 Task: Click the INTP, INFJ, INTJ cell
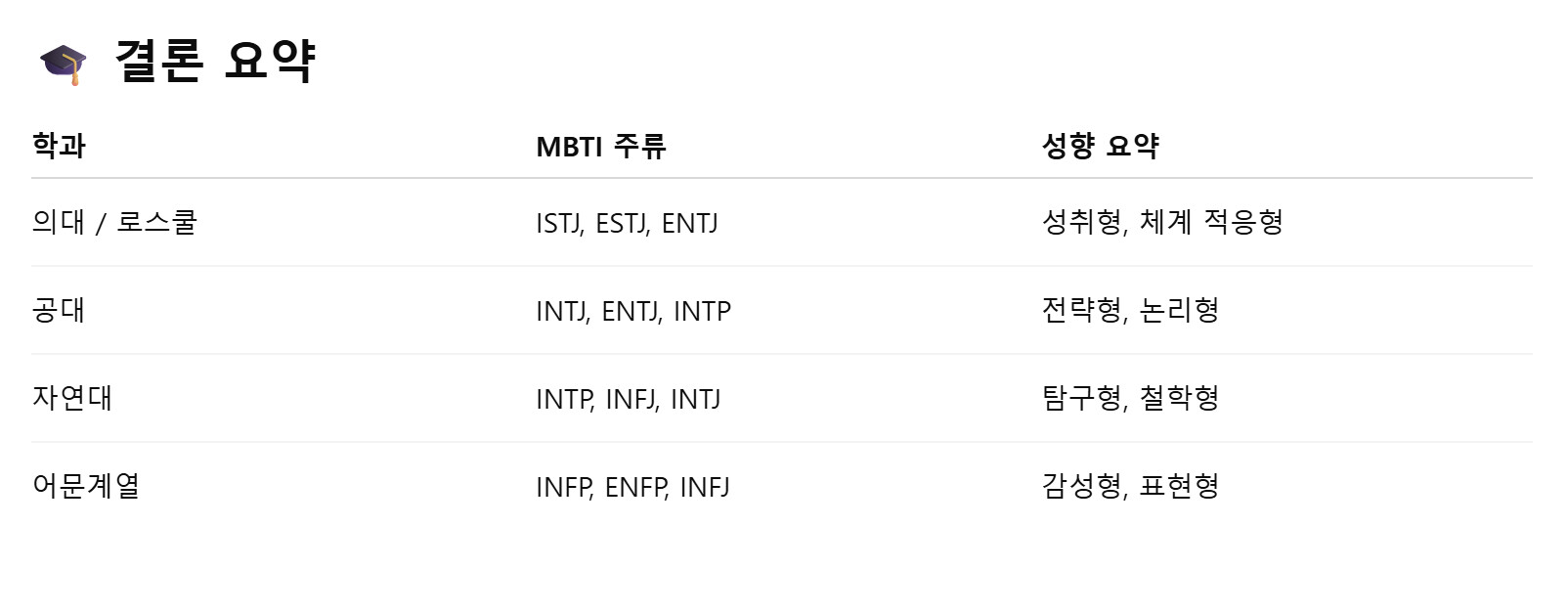coord(629,400)
